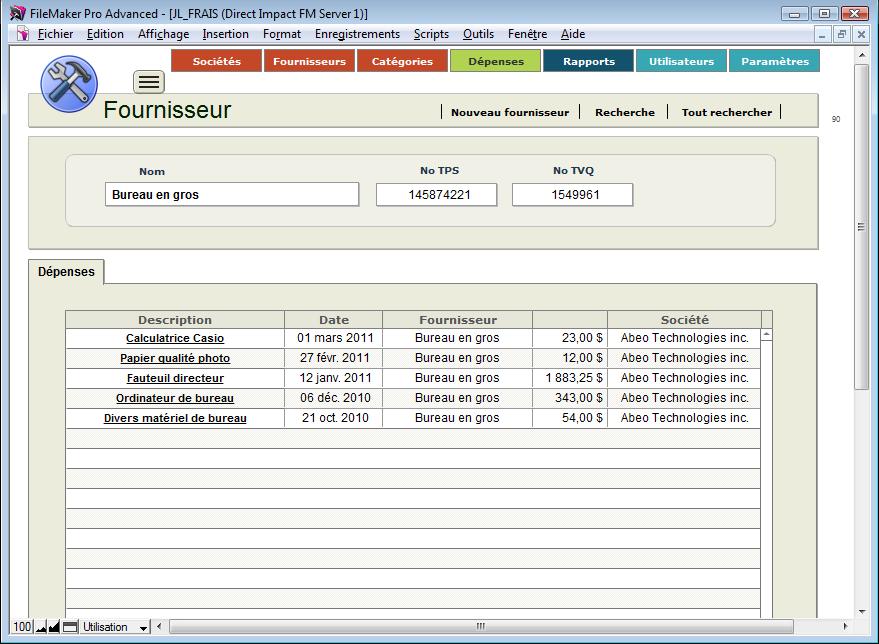Click the FileMaker app icon in title bar

coord(18,13)
